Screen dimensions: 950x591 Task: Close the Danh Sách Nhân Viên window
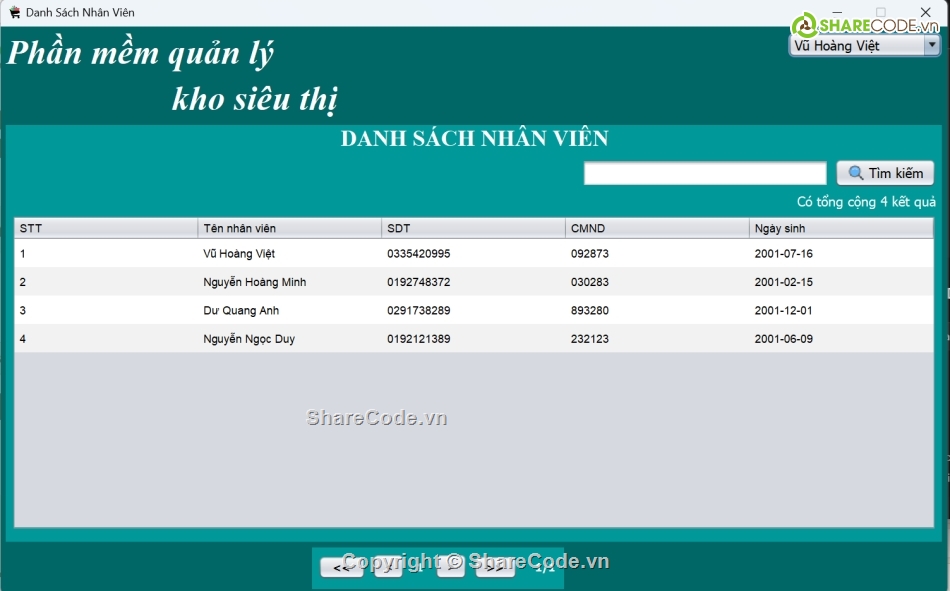pos(925,12)
